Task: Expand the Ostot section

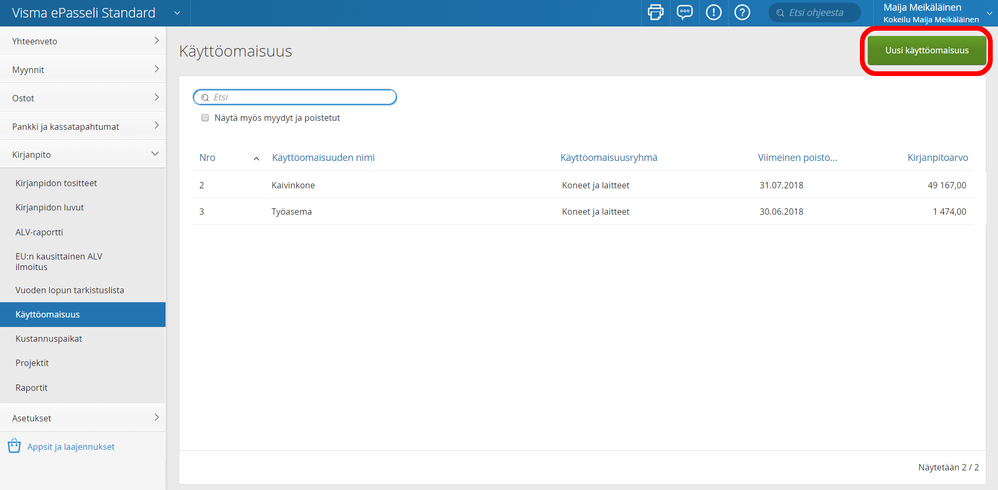Action: (x=83, y=98)
